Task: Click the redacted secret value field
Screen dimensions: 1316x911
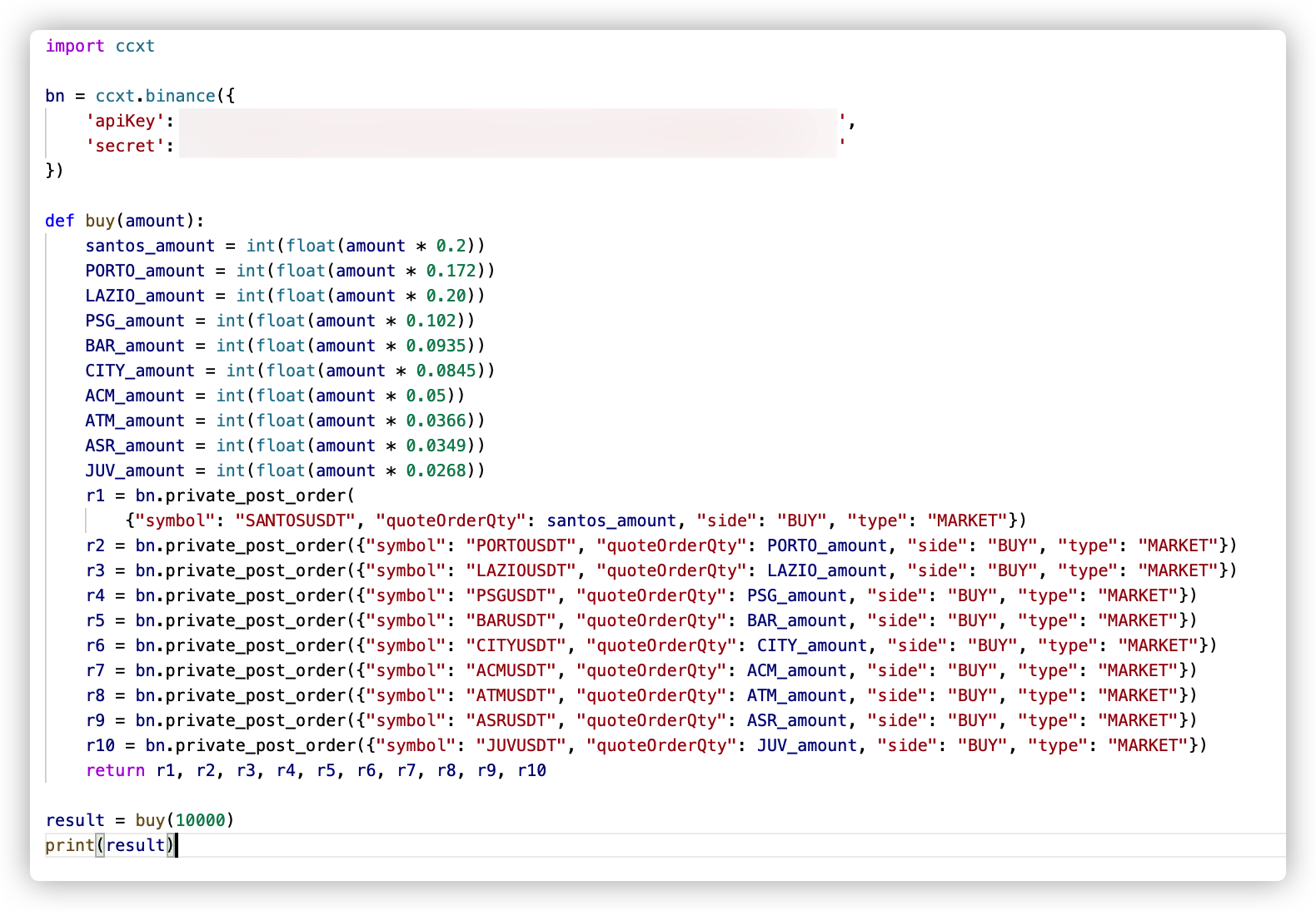Action: click(508, 146)
